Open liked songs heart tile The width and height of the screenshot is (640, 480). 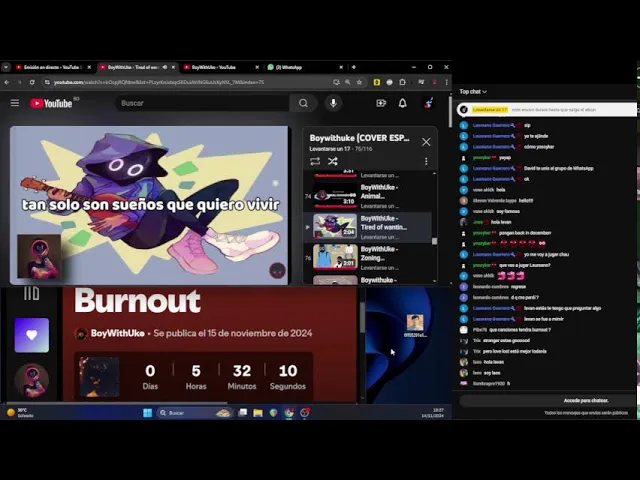point(32,335)
